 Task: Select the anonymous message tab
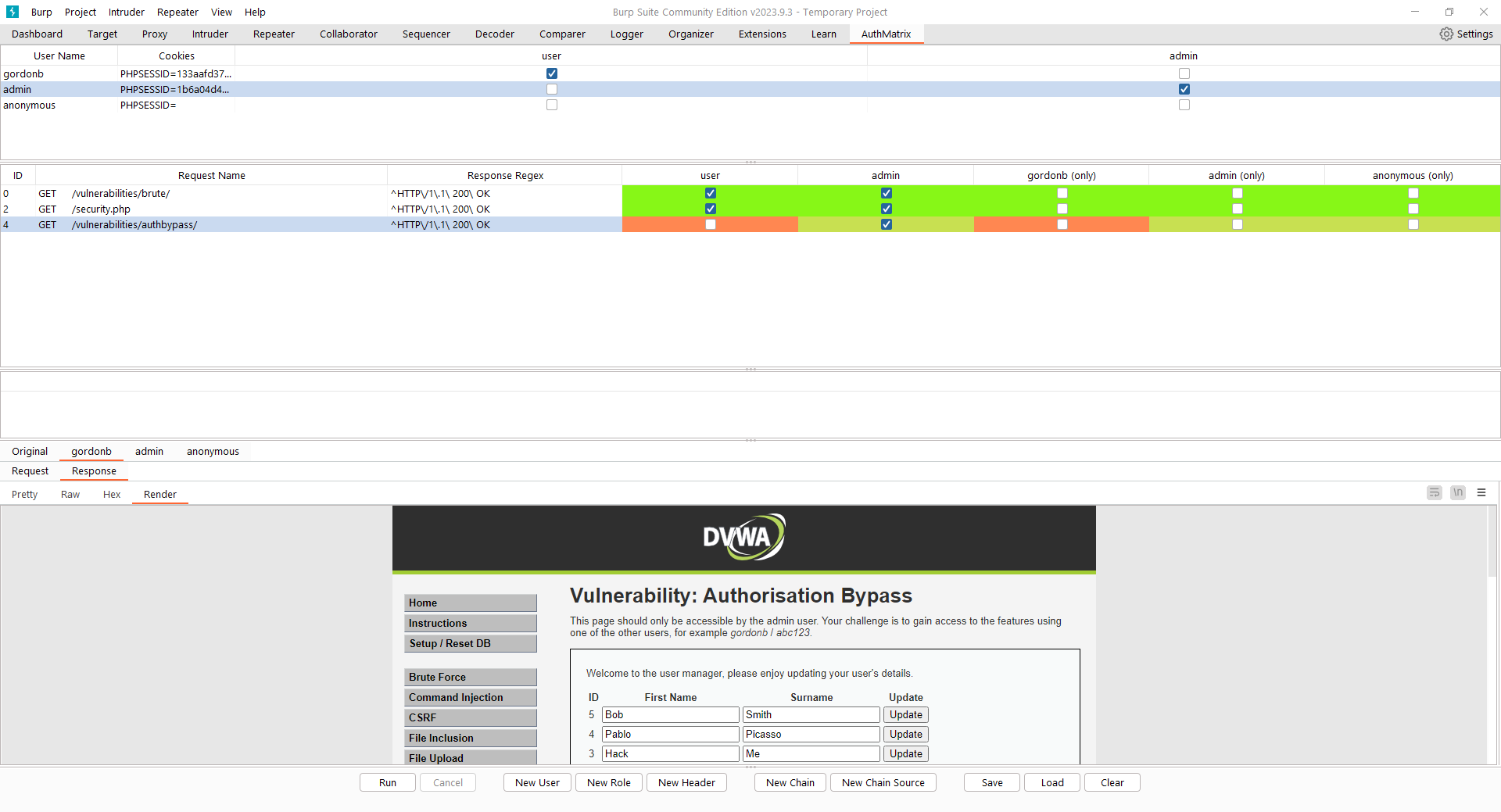pos(213,451)
